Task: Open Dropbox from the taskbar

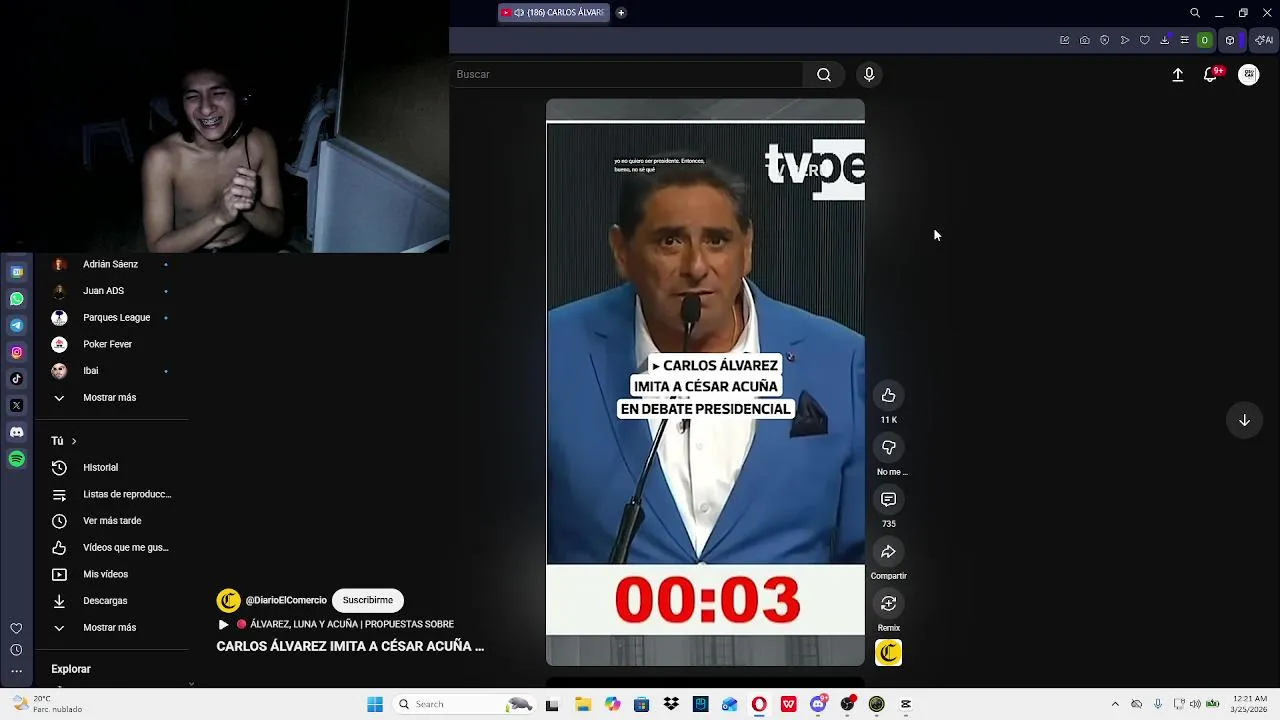Action: (671, 705)
